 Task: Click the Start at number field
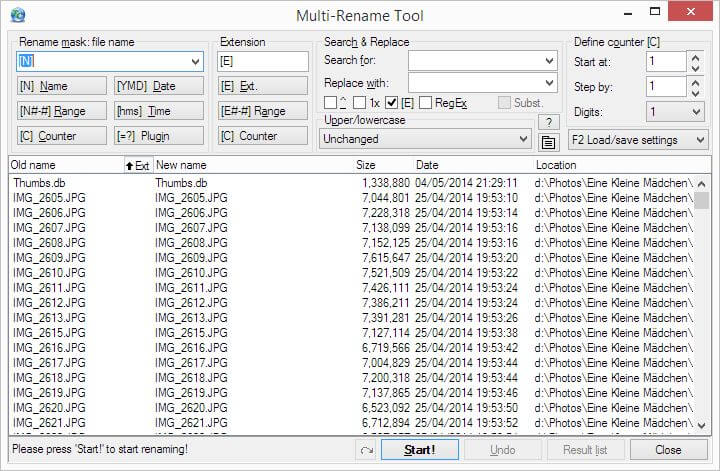666,62
